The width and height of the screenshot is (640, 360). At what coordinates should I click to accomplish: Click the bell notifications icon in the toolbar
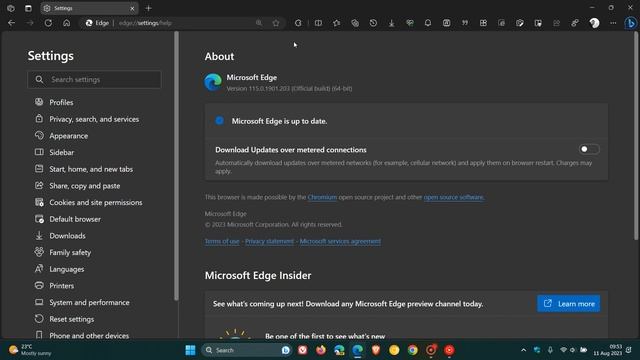pos(428,23)
